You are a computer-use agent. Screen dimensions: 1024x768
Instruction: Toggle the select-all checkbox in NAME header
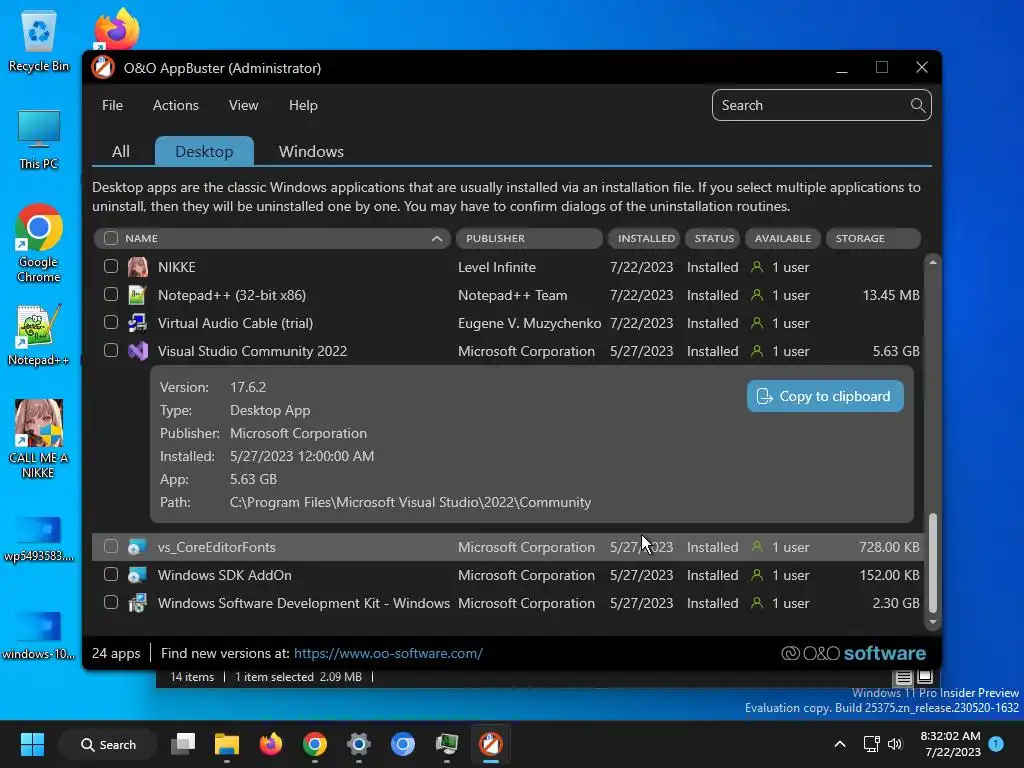tap(111, 238)
